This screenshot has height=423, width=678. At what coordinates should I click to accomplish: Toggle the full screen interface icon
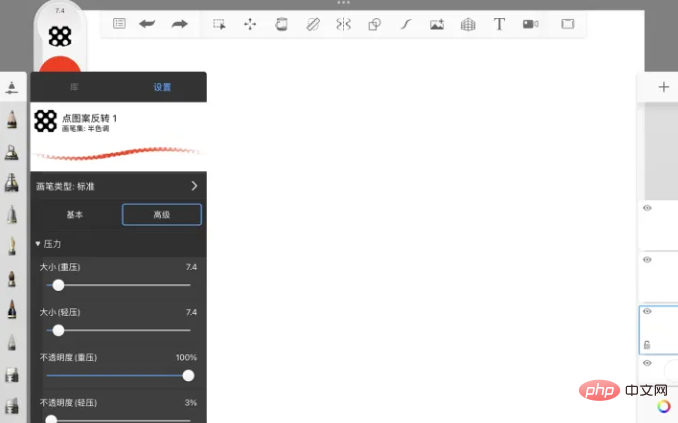tap(568, 24)
